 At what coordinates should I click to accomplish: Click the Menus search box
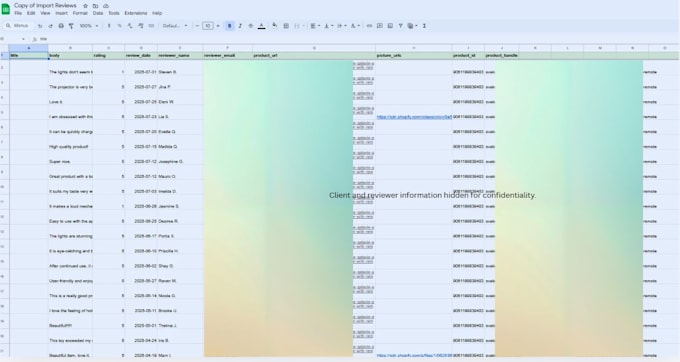click(x=18, y=26)
